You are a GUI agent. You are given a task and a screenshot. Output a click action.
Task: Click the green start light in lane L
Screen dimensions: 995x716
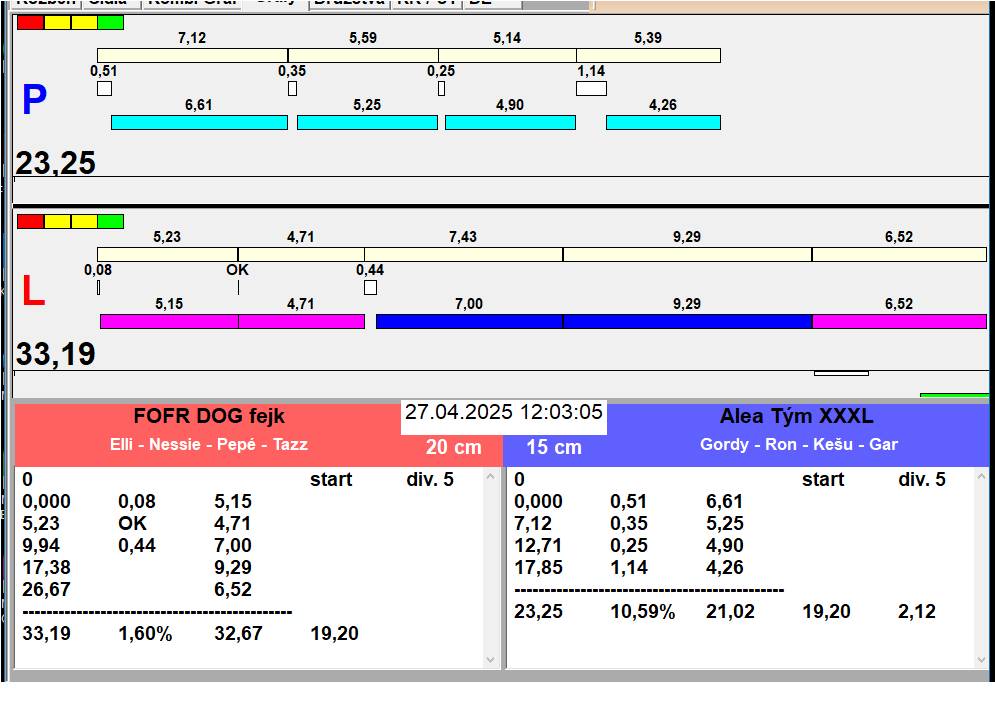(x=111, y=221)
